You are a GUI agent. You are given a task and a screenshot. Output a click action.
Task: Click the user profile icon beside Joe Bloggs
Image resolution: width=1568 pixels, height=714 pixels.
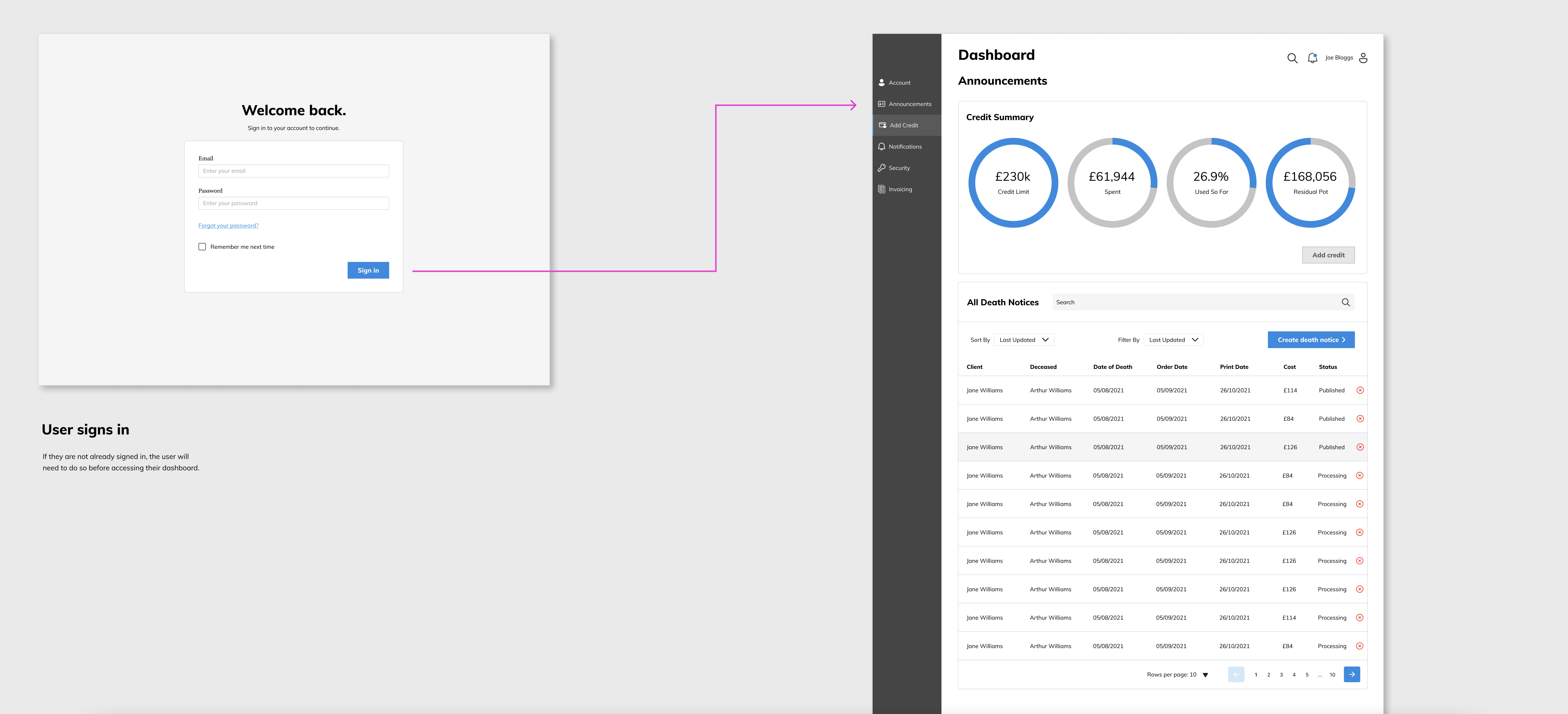(1363, 58)
